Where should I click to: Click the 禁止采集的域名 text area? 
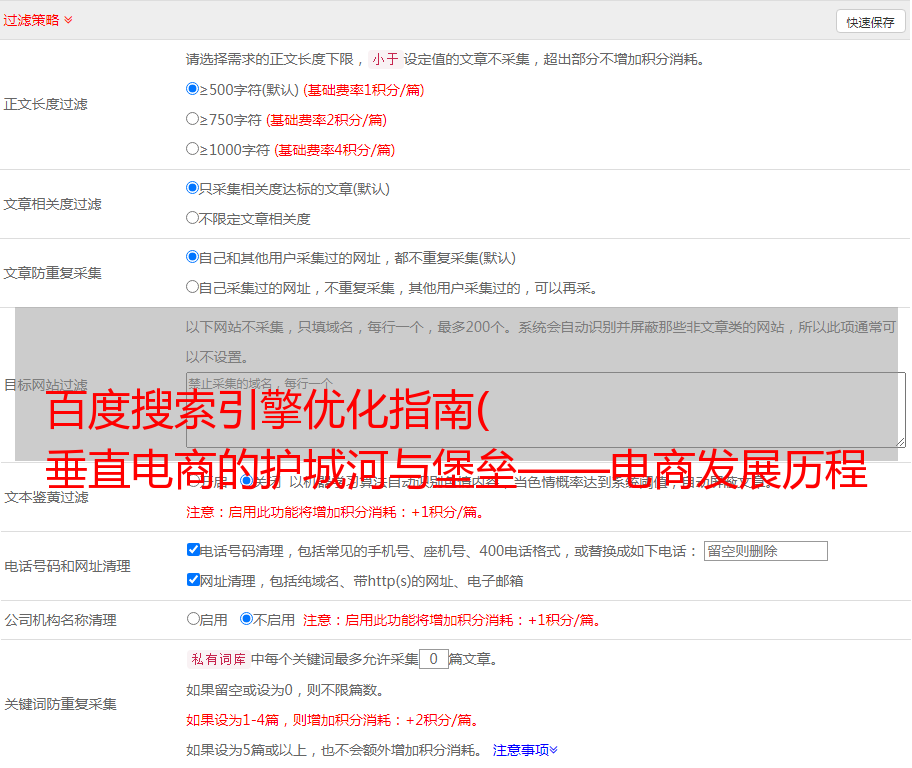tap(545, 409)
